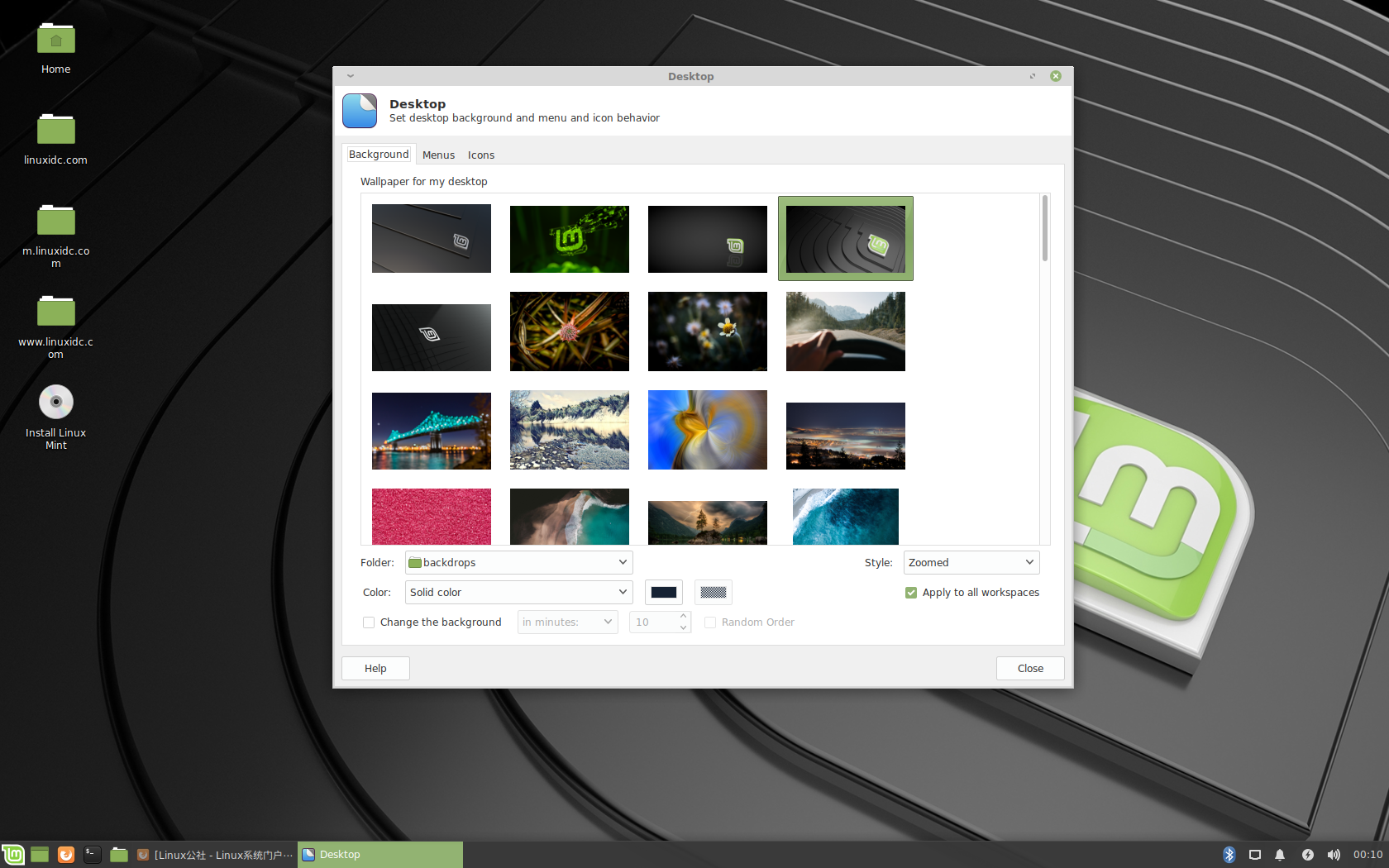1389x868 pixels.
Task: Launch Firefox from the taskbar
Action: [66, 855]
